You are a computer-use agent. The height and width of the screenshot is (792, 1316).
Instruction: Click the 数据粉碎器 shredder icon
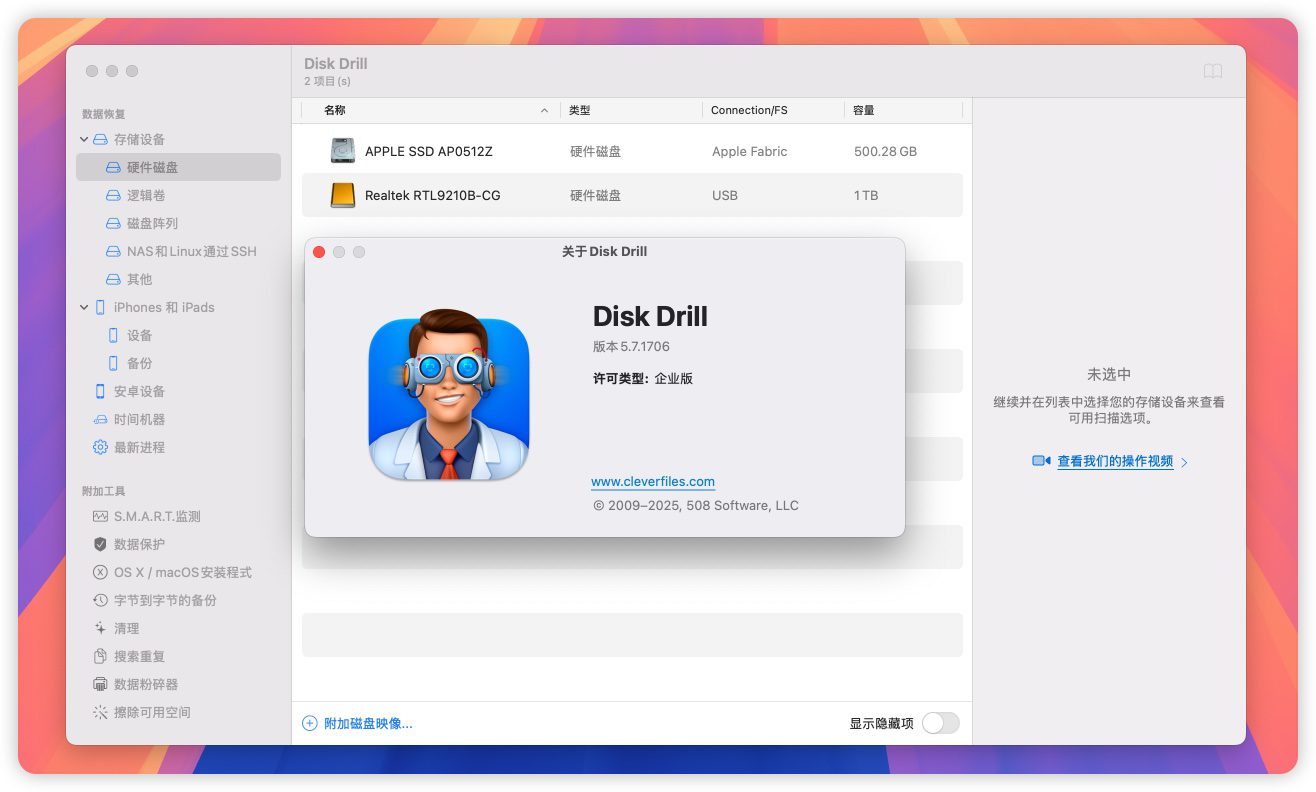coord(100,684)
